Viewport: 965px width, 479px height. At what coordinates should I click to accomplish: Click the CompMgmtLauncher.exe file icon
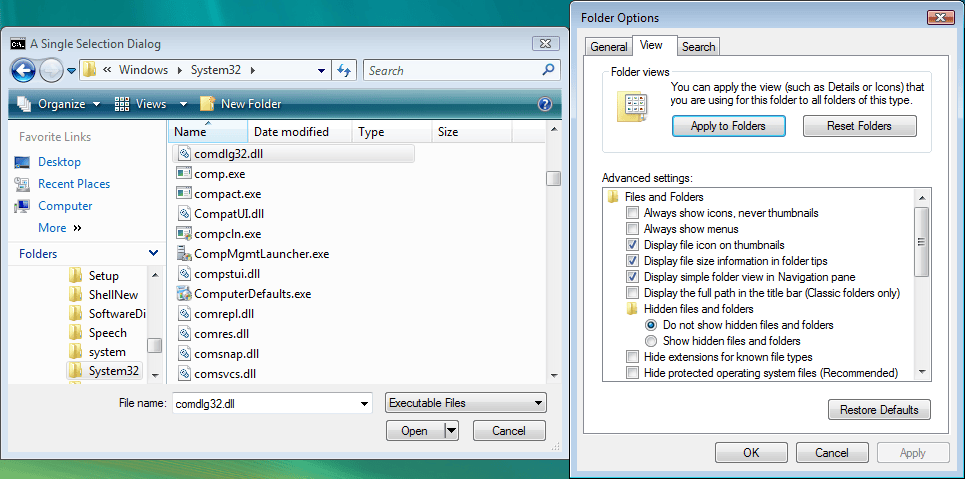pyautogui.click(x=184, y=253)
